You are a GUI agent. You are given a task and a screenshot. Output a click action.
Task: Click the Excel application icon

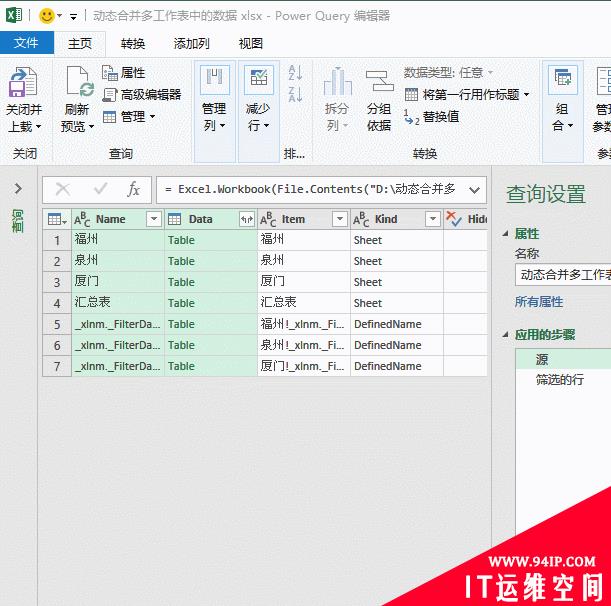pos(14,16)
